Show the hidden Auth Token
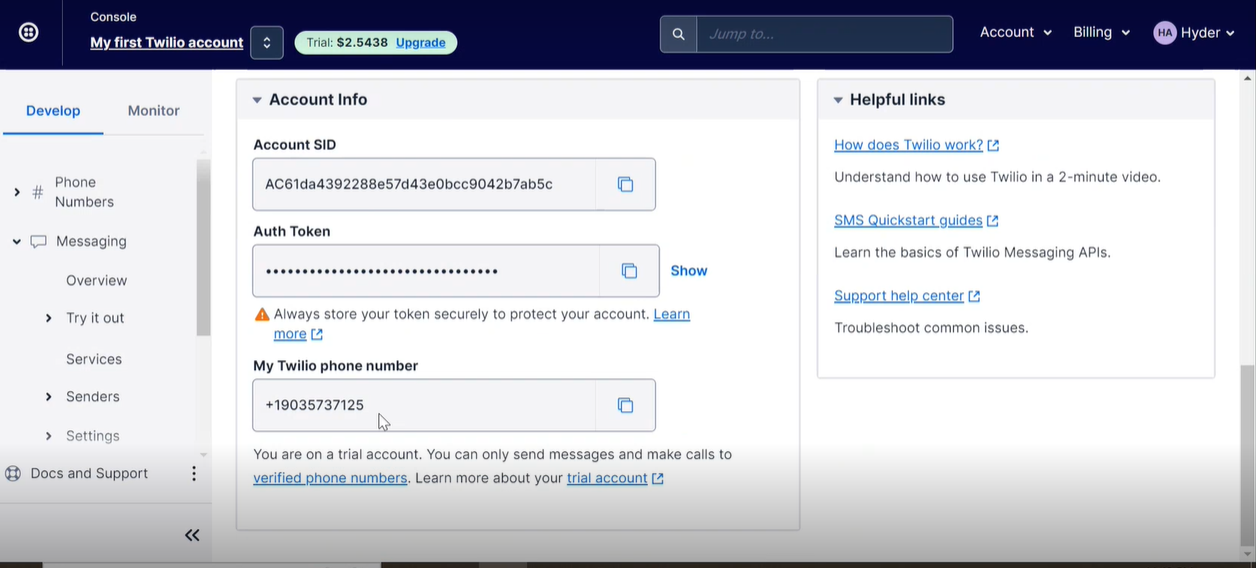Viewport: 1256px width, 568px height. coord(689,271)
